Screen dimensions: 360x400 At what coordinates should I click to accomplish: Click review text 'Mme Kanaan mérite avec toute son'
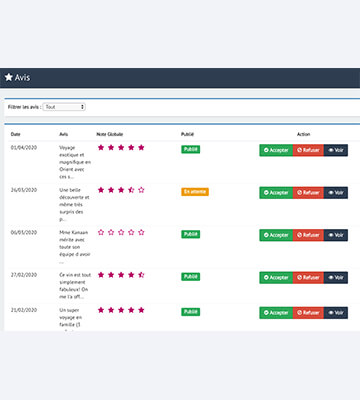click(x=74, y=240)
